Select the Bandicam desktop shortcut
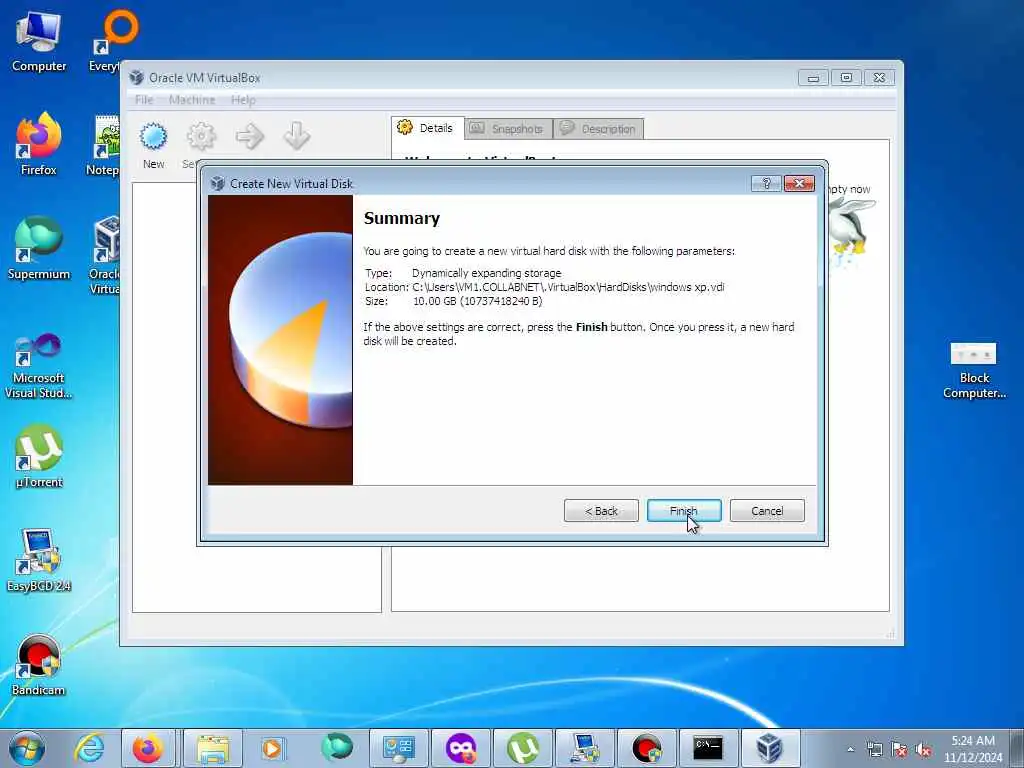The image size is (1024, 768). 39,664
